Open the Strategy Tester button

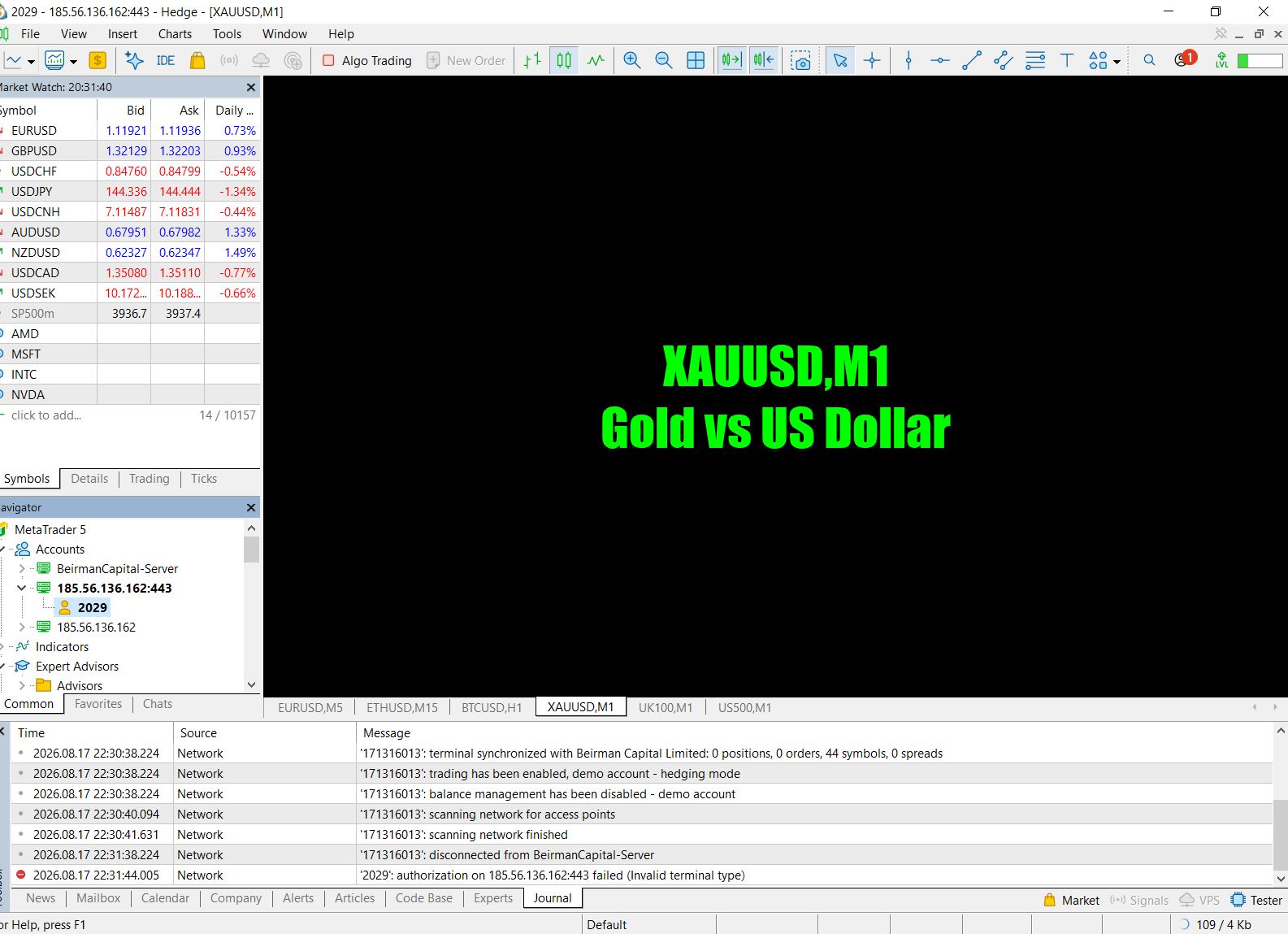click(x=1256, y=900)
